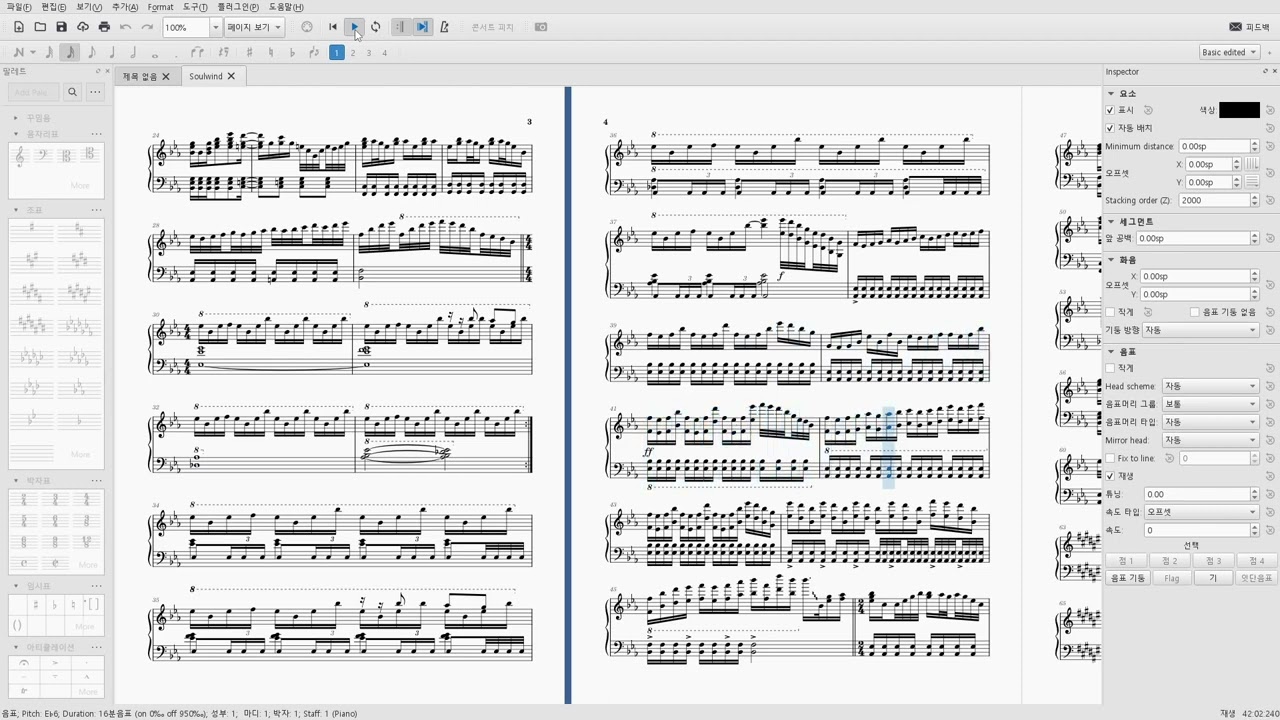The image size is (1280, 720).
Task: Toggle note input mode icon
Action: tap(18, 52)
